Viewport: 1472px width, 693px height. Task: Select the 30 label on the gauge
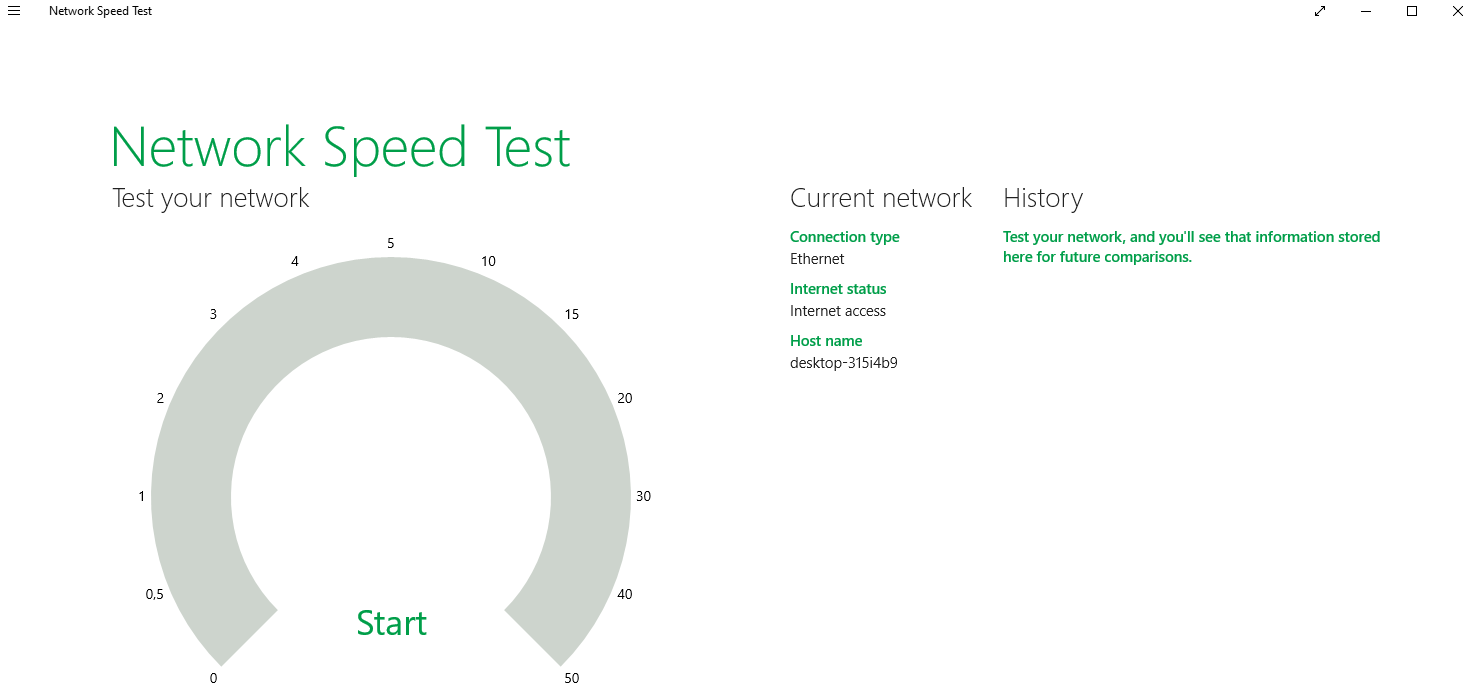coord(643,496)
